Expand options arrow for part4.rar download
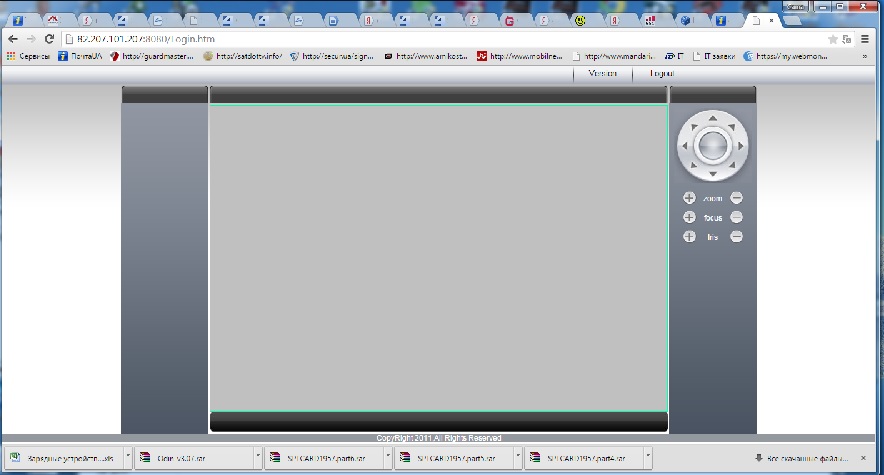 (x=648, y=458)
